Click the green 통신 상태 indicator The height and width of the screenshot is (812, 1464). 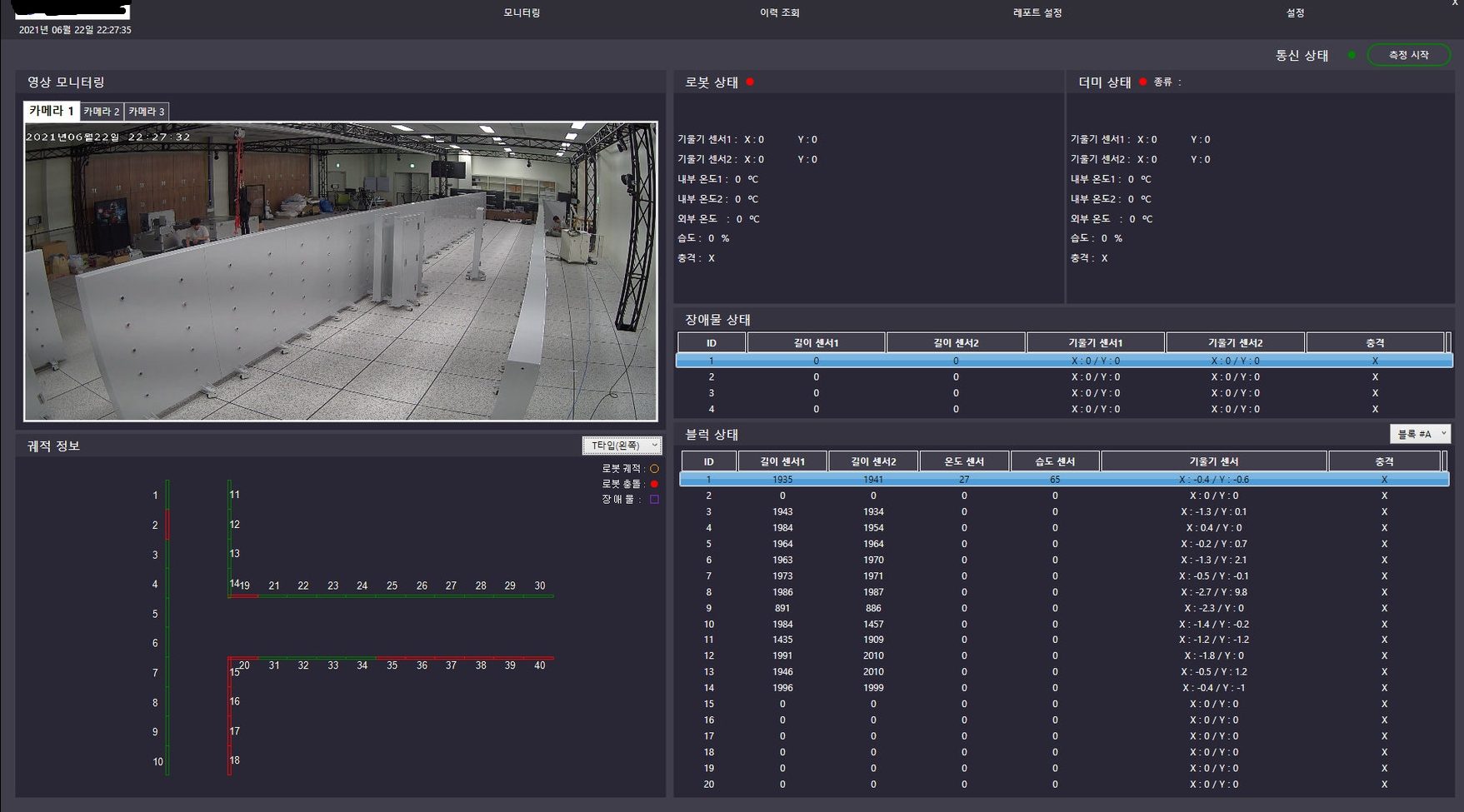click(1352, 55)
